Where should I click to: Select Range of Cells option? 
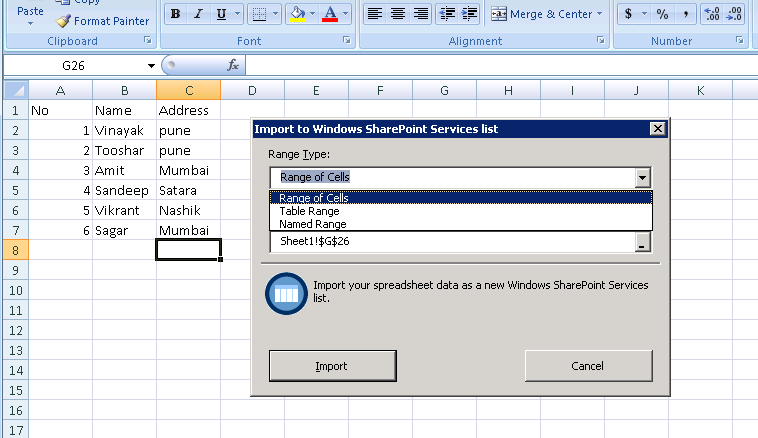[x=461, y=198]
